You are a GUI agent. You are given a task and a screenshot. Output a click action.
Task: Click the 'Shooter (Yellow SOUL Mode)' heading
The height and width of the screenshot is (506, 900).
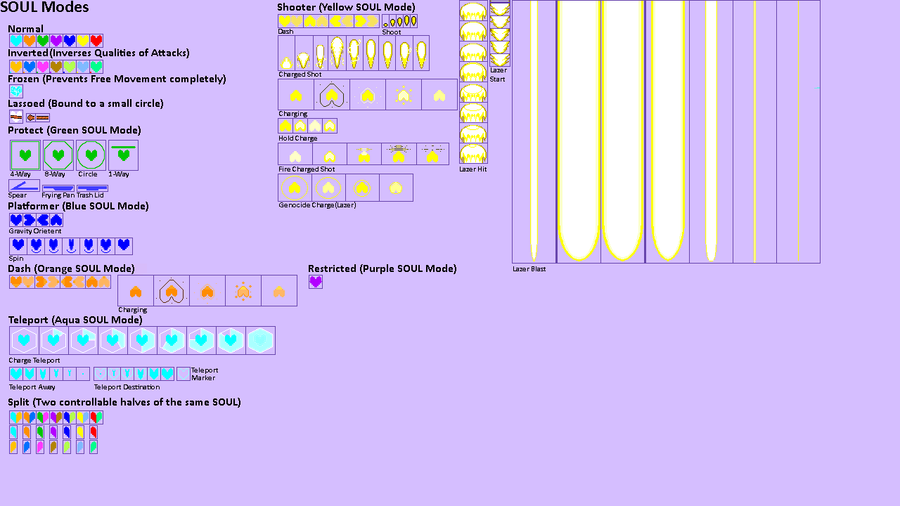tap(346, 7)
